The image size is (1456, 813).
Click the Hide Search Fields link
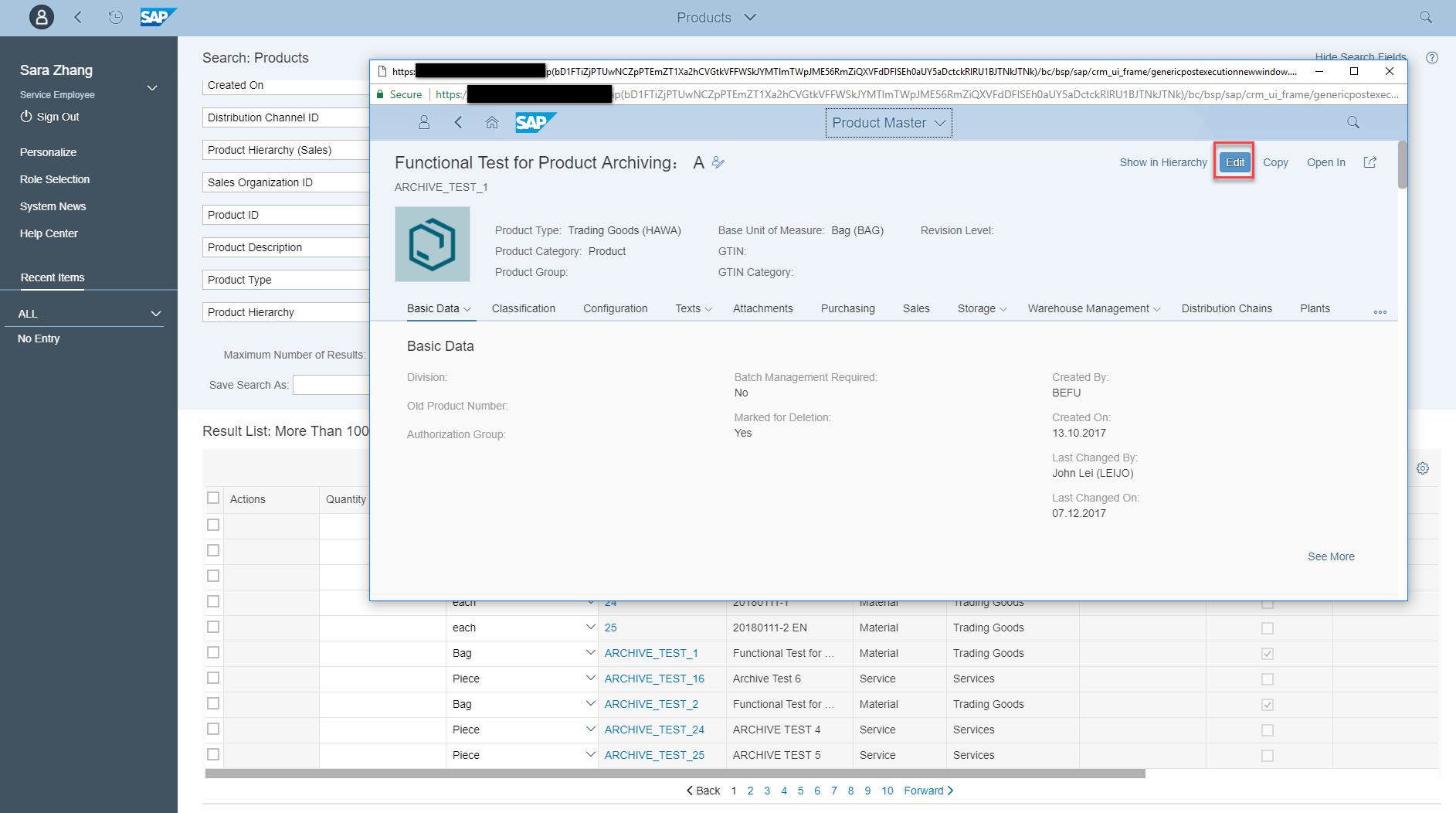pyautogui.click(x=1360, y=56)
